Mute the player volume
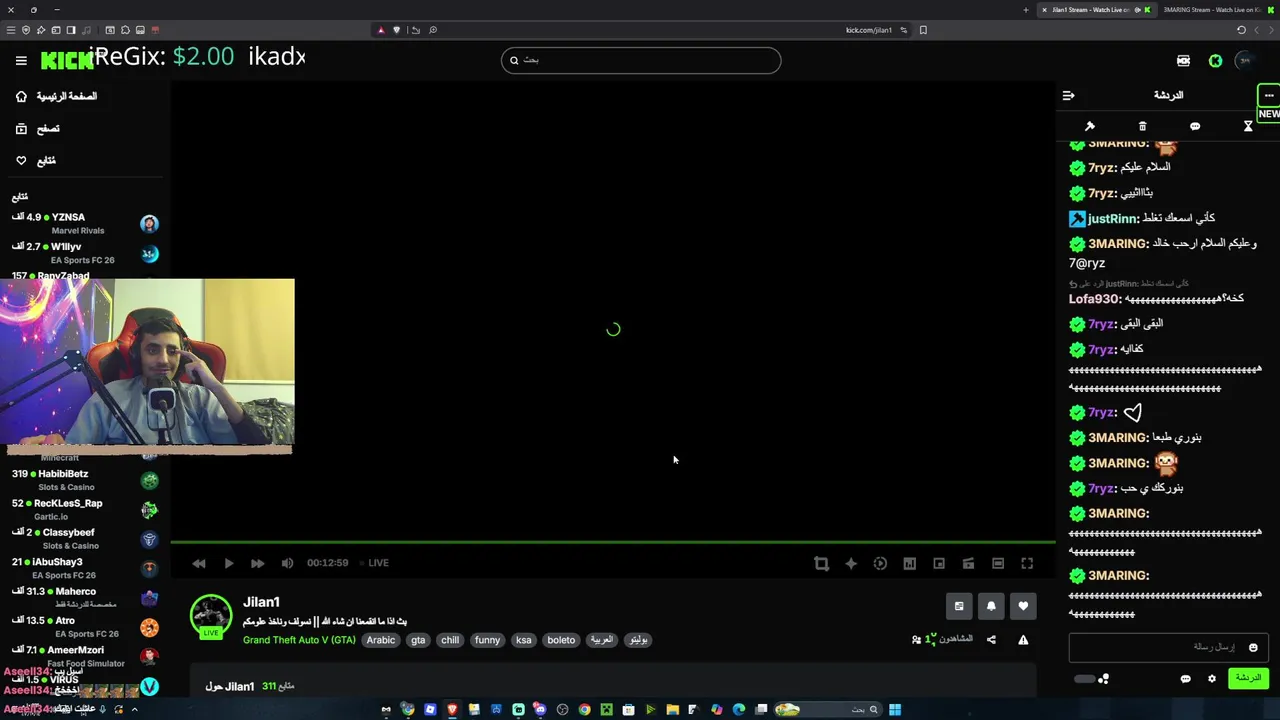This screenshot has height=720, width=1280. point(288,563)
